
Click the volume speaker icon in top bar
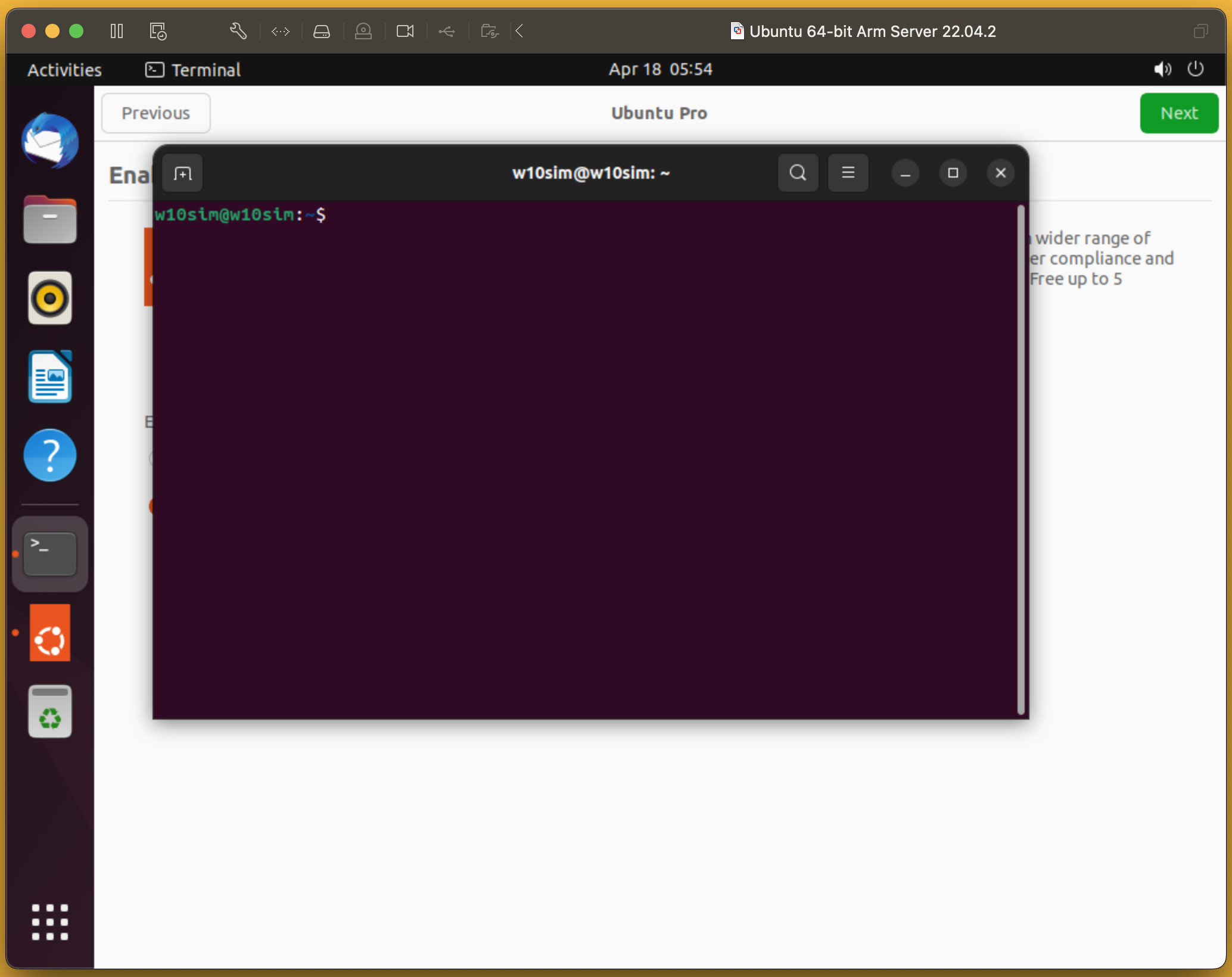pyautogui.click(x=1162, y=70)
